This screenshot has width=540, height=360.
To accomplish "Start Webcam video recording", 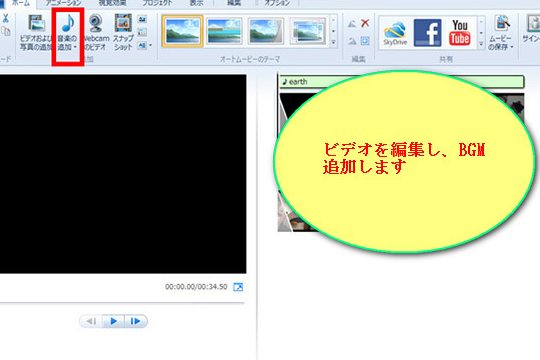I will point(96,32).
